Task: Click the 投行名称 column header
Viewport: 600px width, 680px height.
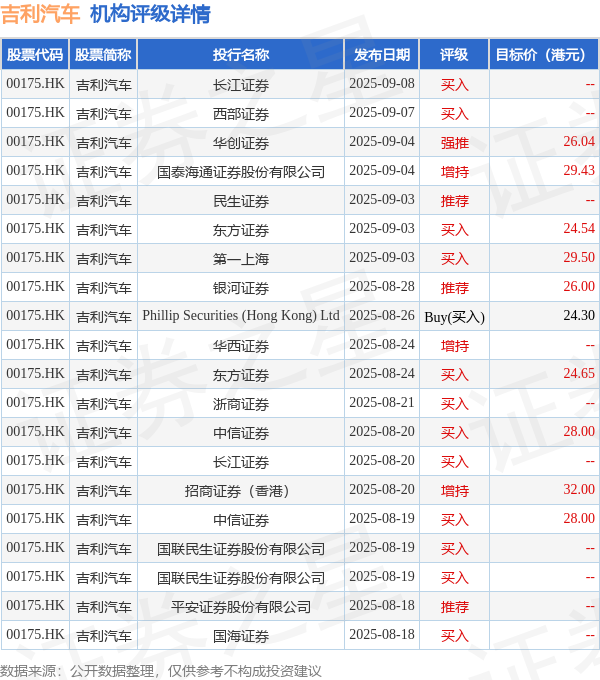Action: 241,55
